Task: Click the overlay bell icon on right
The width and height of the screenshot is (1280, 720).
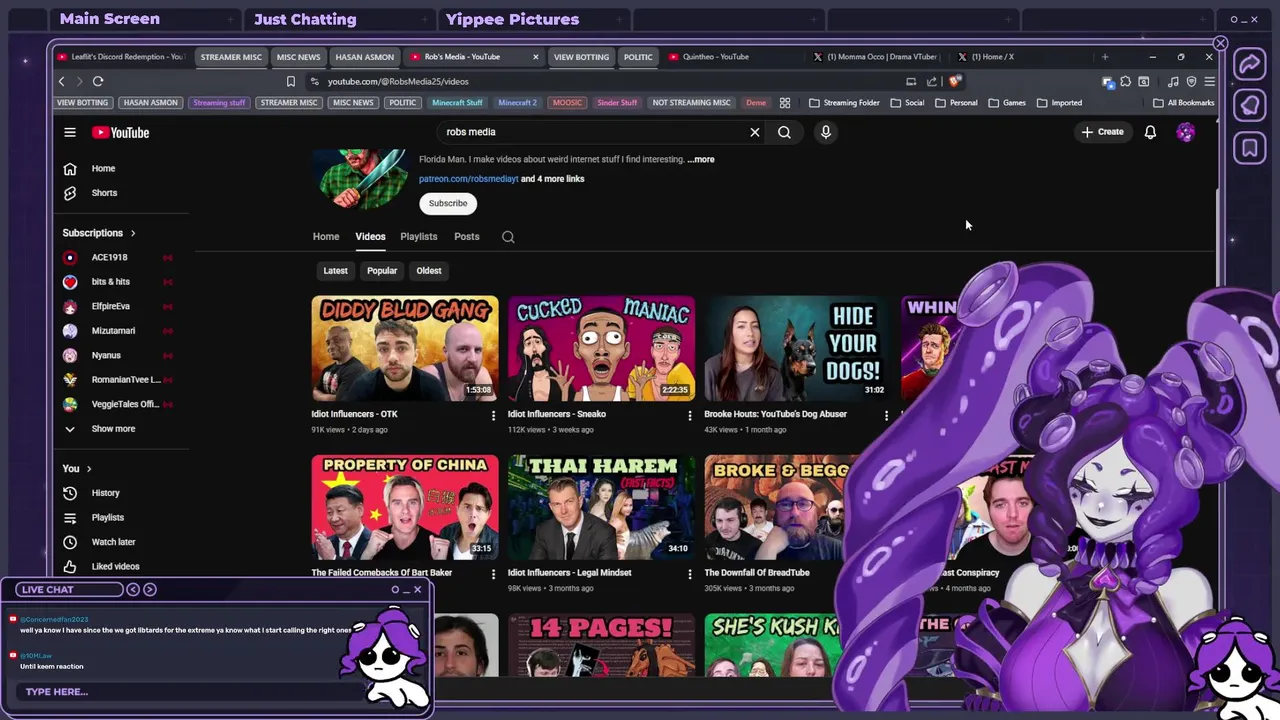Action: [x=1250, y=106]
